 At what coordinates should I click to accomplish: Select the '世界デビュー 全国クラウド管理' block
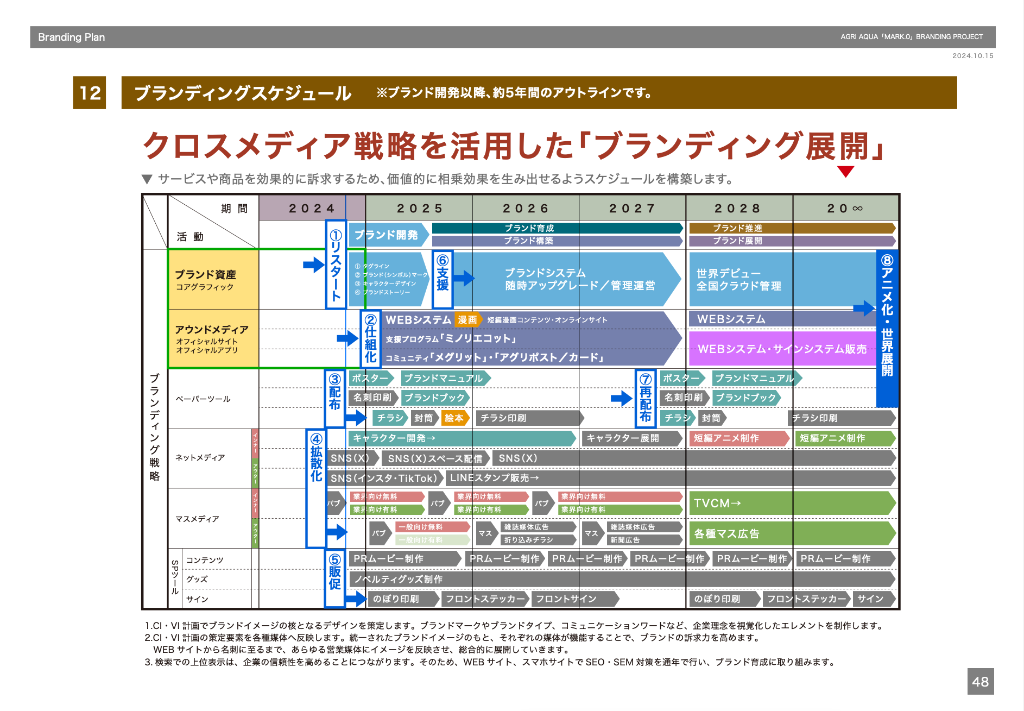[x=782, y=279]
